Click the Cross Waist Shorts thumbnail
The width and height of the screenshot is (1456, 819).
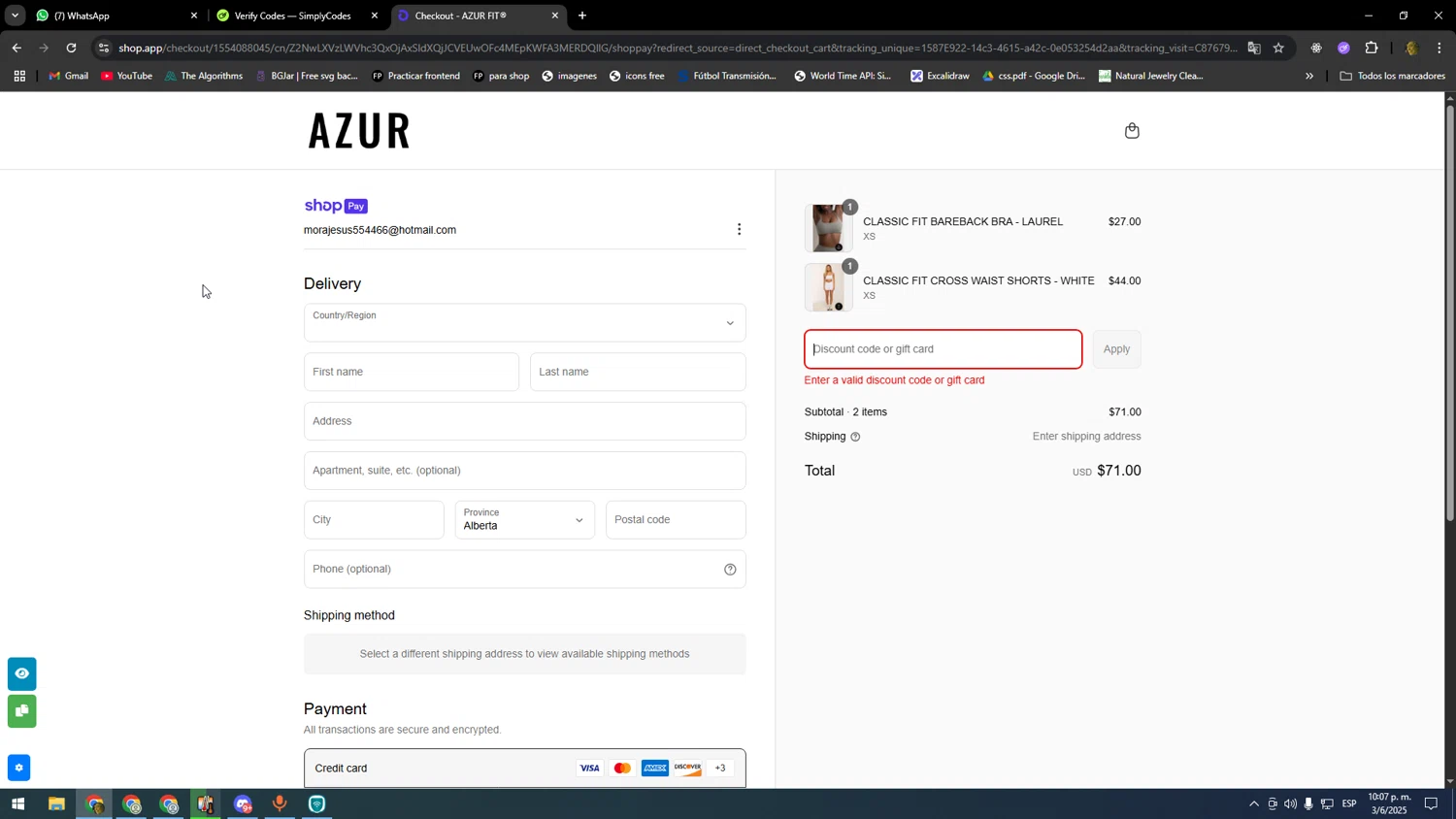tap(828, 287)
